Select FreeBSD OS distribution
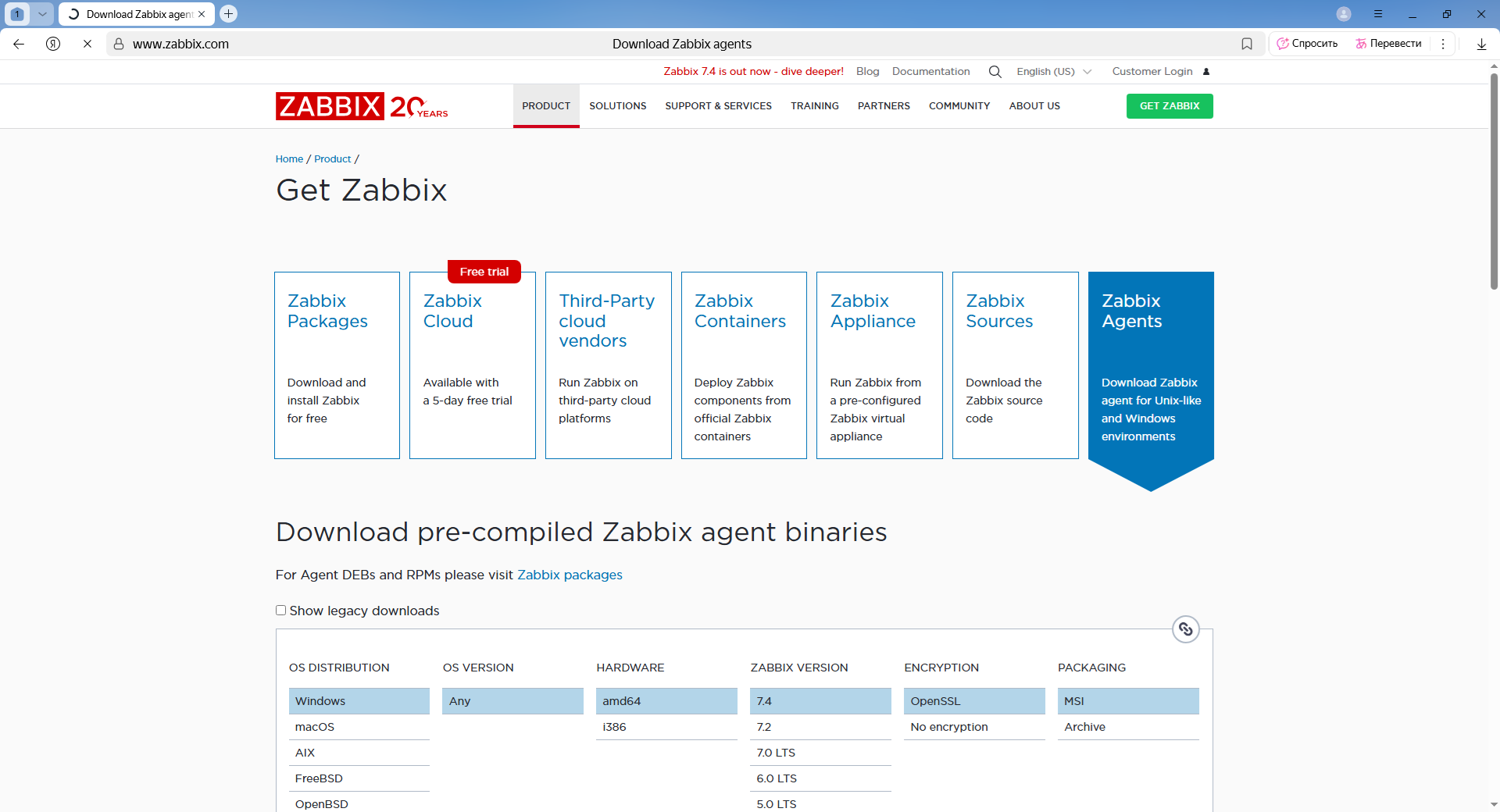The height and width of the screenshot is (812, 1500). [x=359, y=778]
